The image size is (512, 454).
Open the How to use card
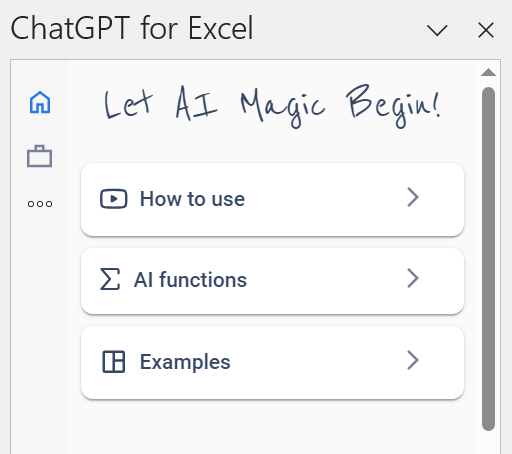point(272,199)
